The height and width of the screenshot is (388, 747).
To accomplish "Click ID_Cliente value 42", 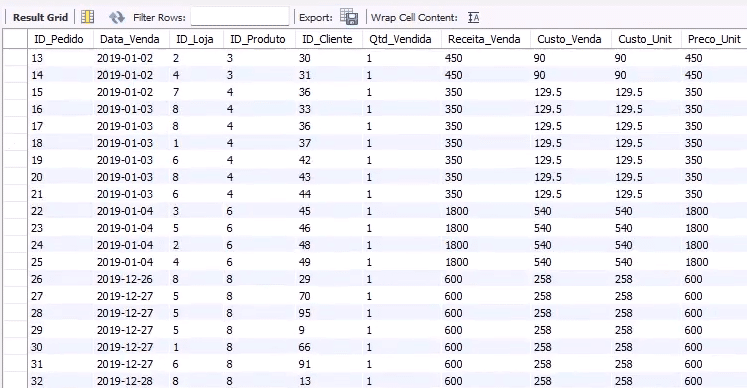I will (x=304, y=160).
